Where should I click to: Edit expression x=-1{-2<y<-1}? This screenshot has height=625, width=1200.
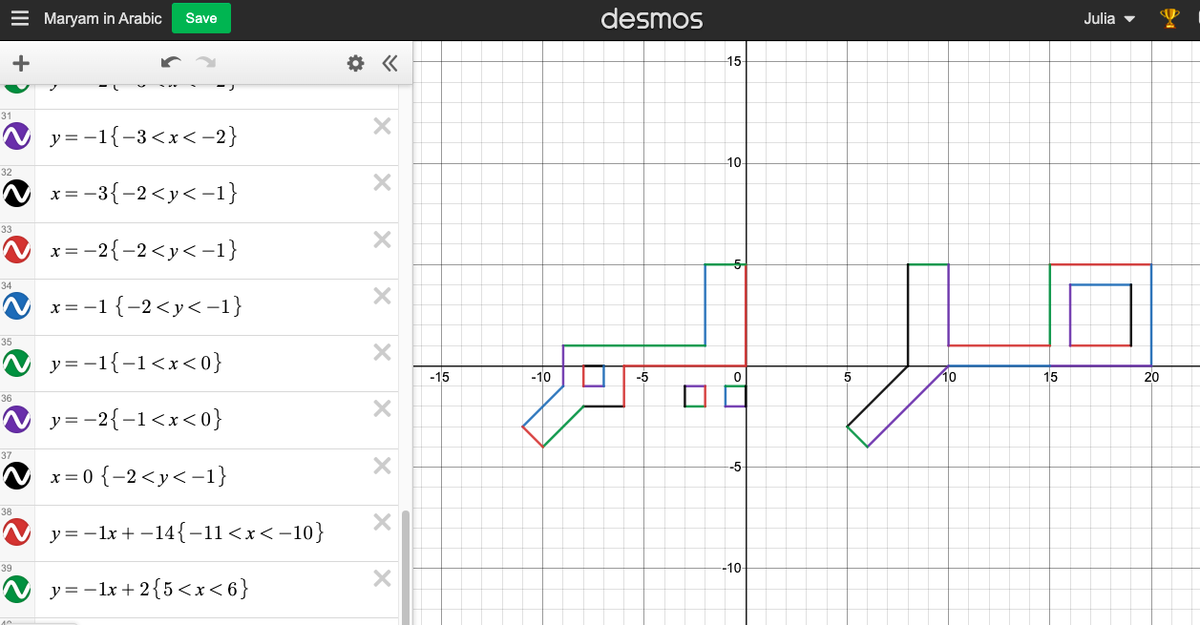pos(145,306)
